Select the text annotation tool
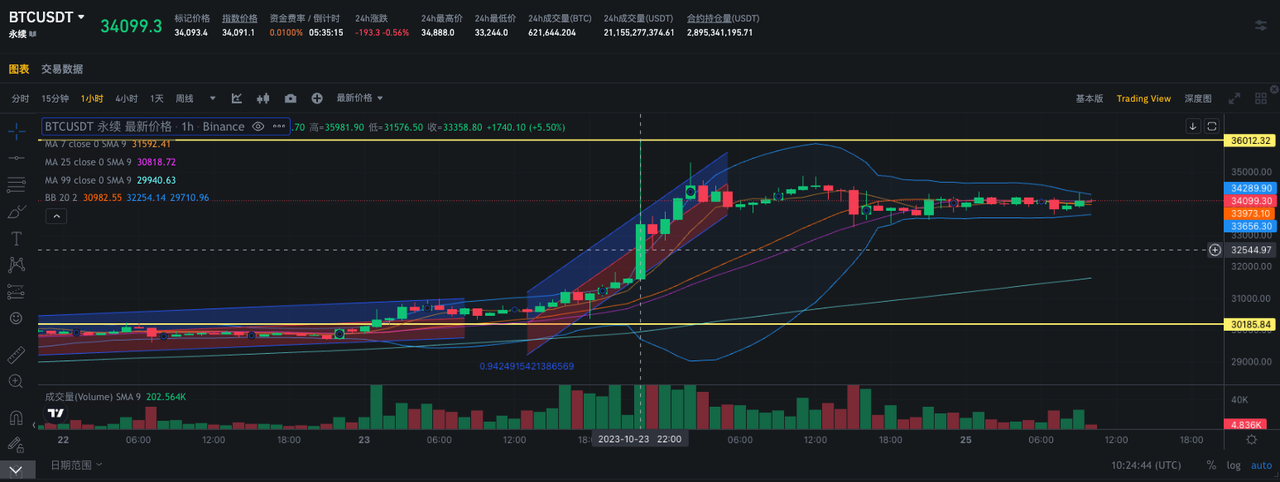 (x=16, y=238)
